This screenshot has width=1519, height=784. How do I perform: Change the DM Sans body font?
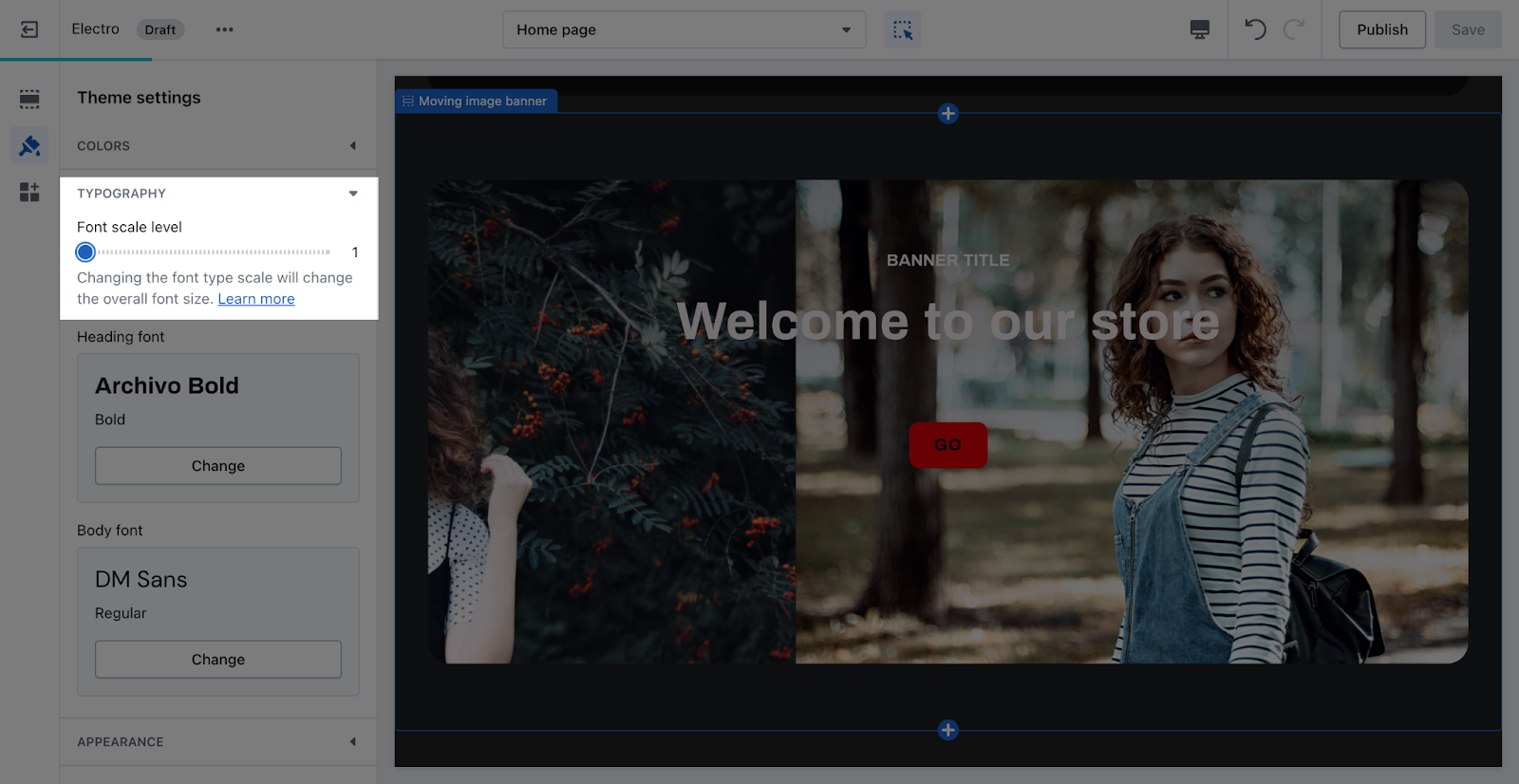[218, 660]
